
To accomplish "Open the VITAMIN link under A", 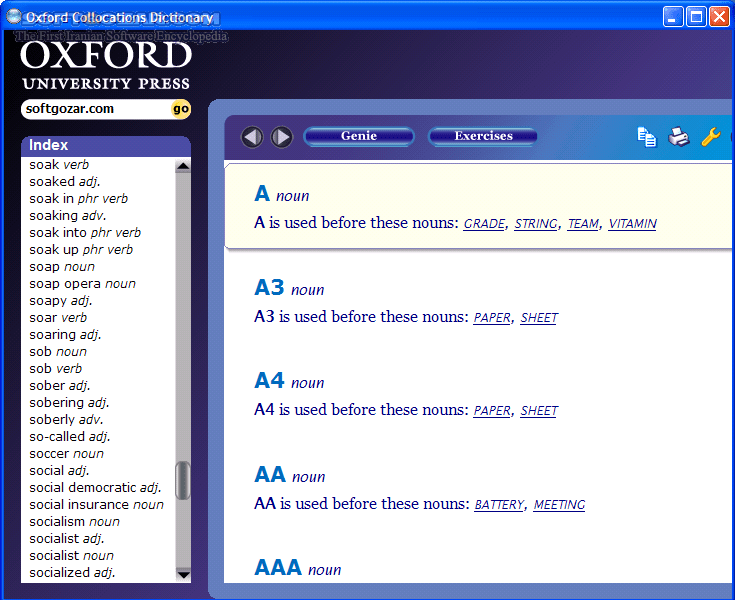I will 632,224.
